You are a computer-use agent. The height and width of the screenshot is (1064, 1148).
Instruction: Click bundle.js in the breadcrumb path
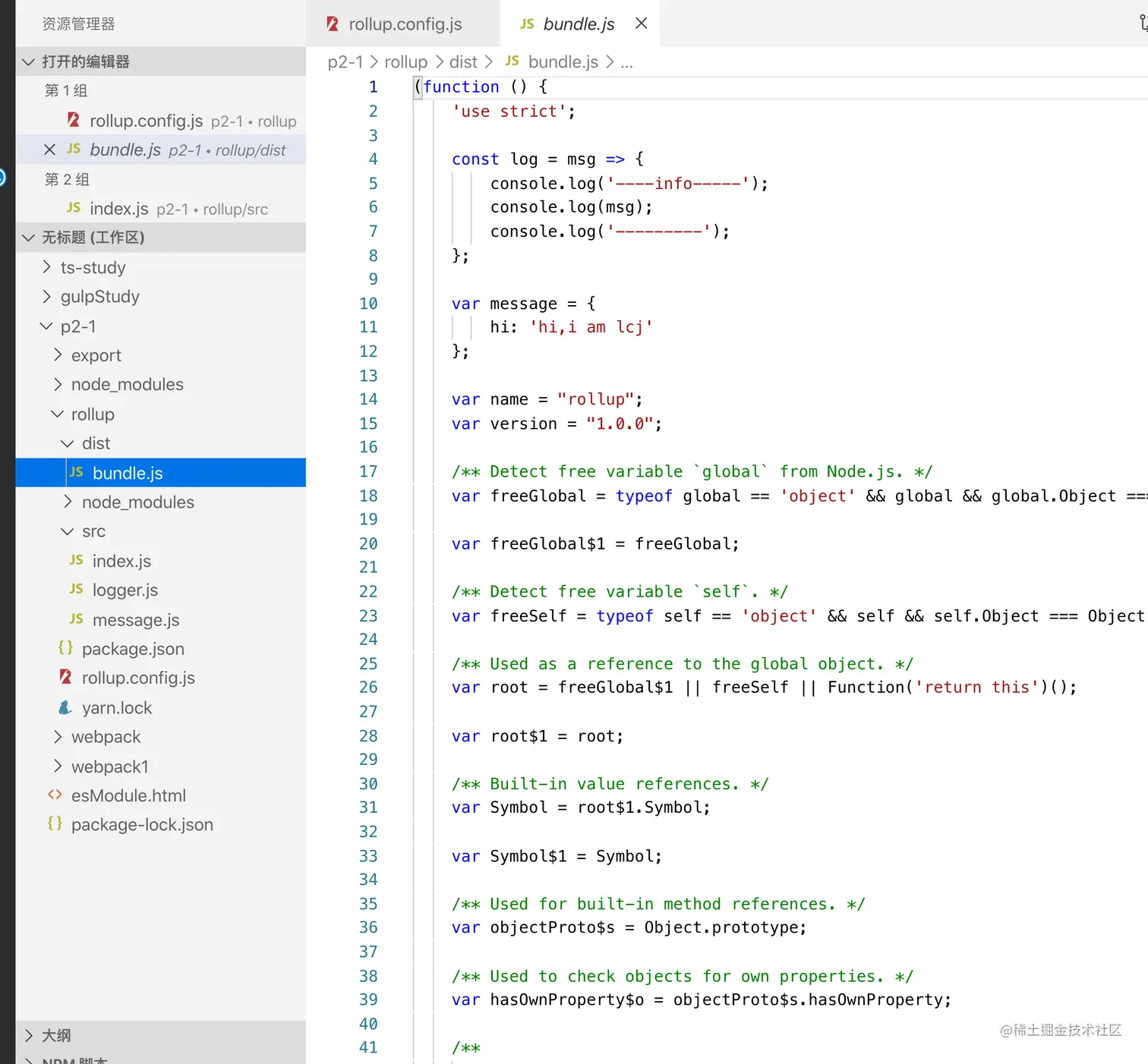point(563,61)
